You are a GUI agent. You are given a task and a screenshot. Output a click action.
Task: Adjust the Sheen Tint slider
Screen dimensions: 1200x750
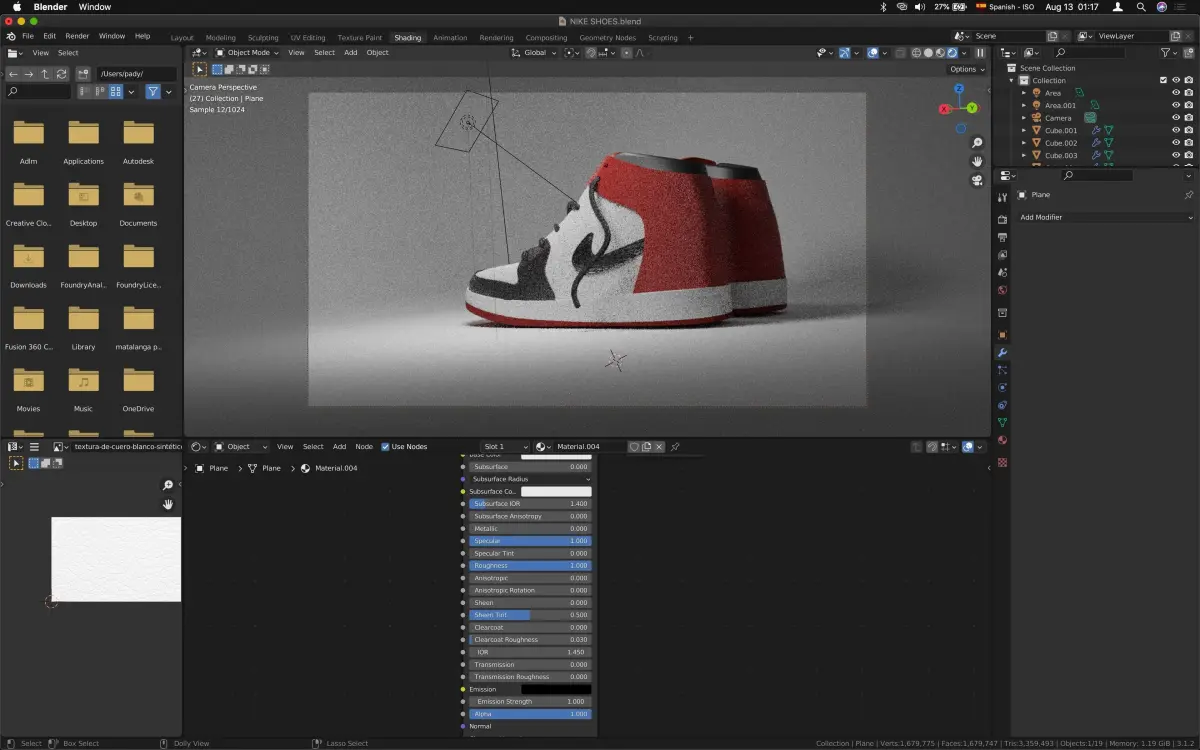pyautogui.click(x=530, y=615)
